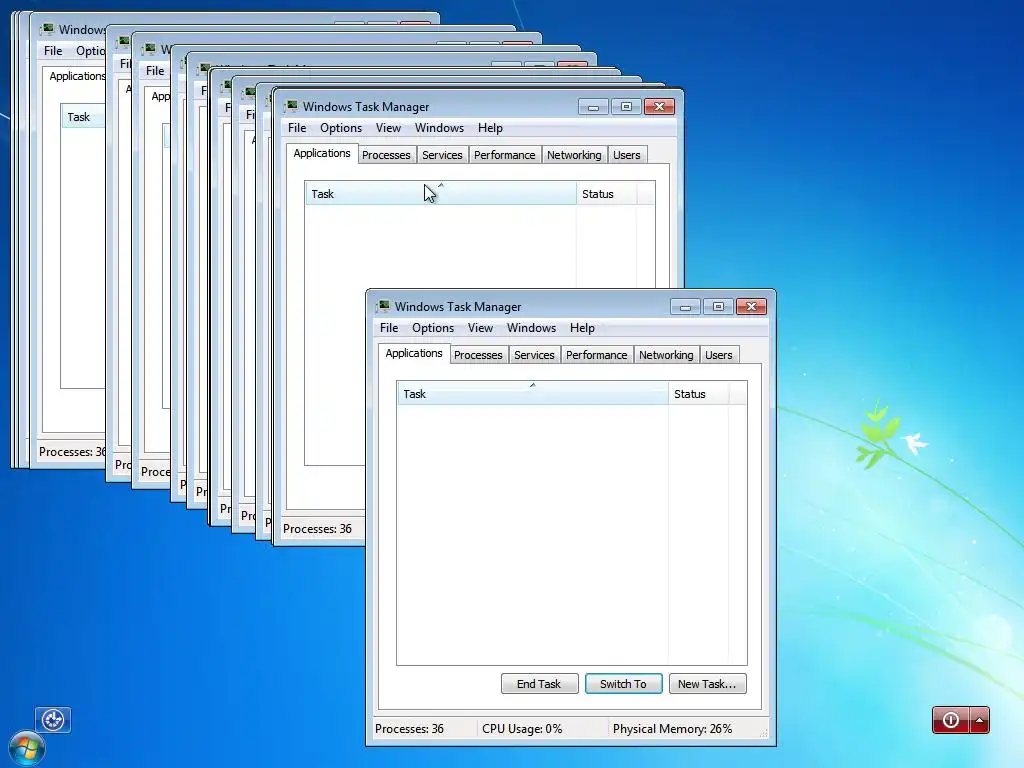
Task: Open View menu in front Task Manager
Action: click(480, 328)
